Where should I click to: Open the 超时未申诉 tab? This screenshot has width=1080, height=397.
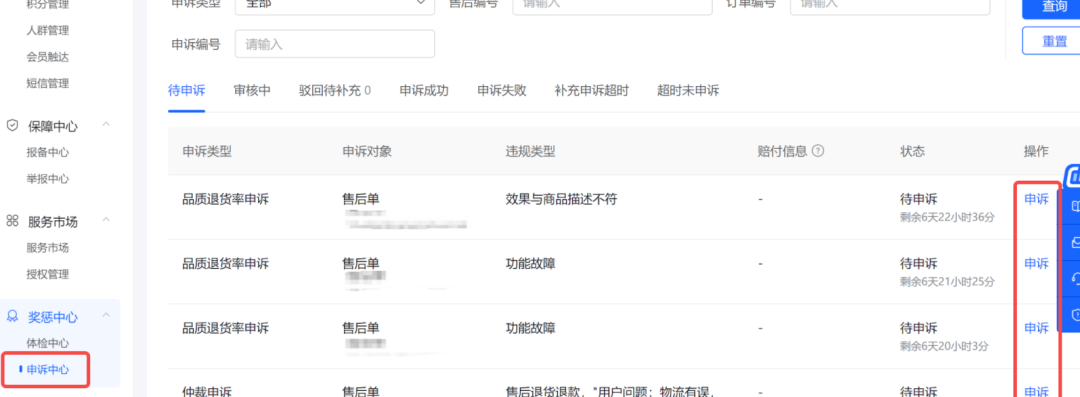[688, 90]
